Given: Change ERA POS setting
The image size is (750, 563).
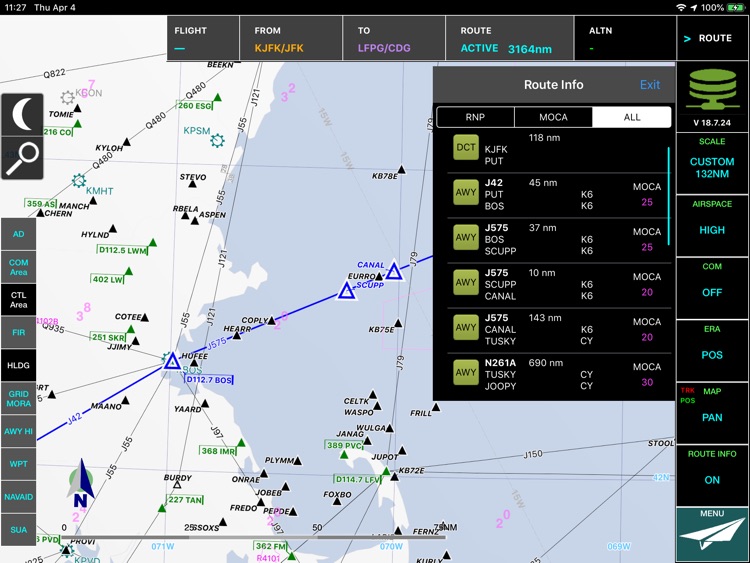Looking at the screenshot, I should tap(712, 350).
